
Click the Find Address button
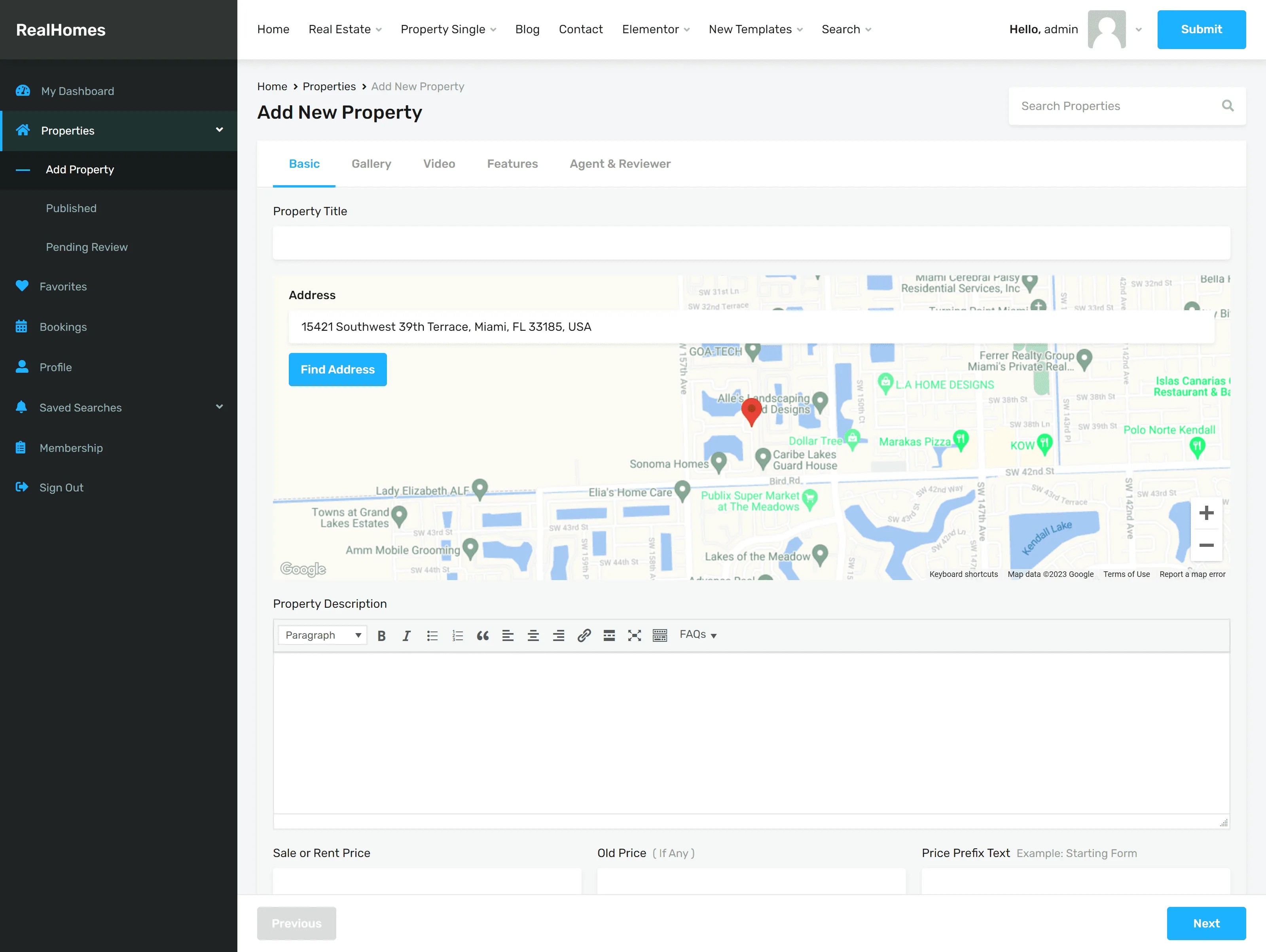tap(338, 370)
